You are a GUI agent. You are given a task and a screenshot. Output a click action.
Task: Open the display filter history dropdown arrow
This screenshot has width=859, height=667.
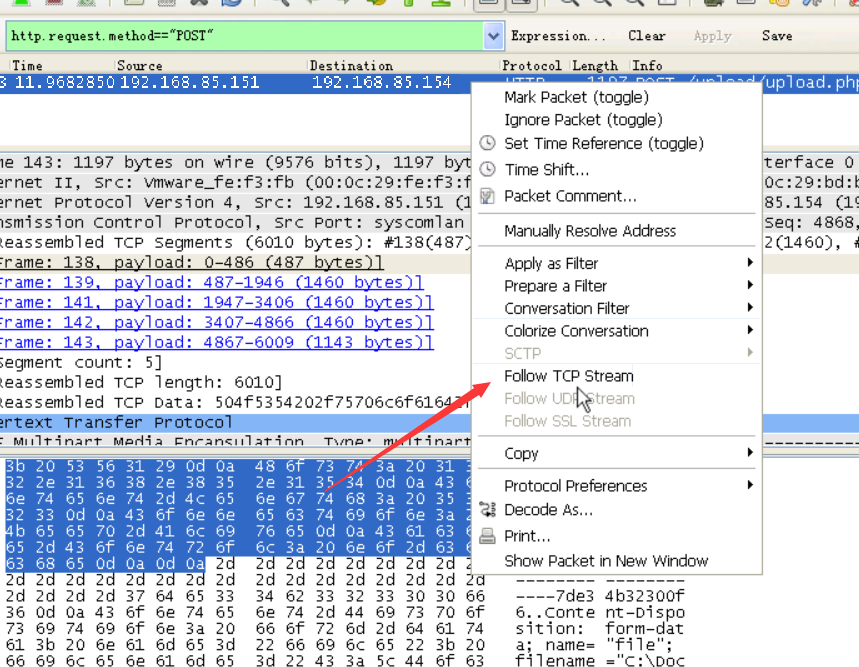[x=493, y=36]
